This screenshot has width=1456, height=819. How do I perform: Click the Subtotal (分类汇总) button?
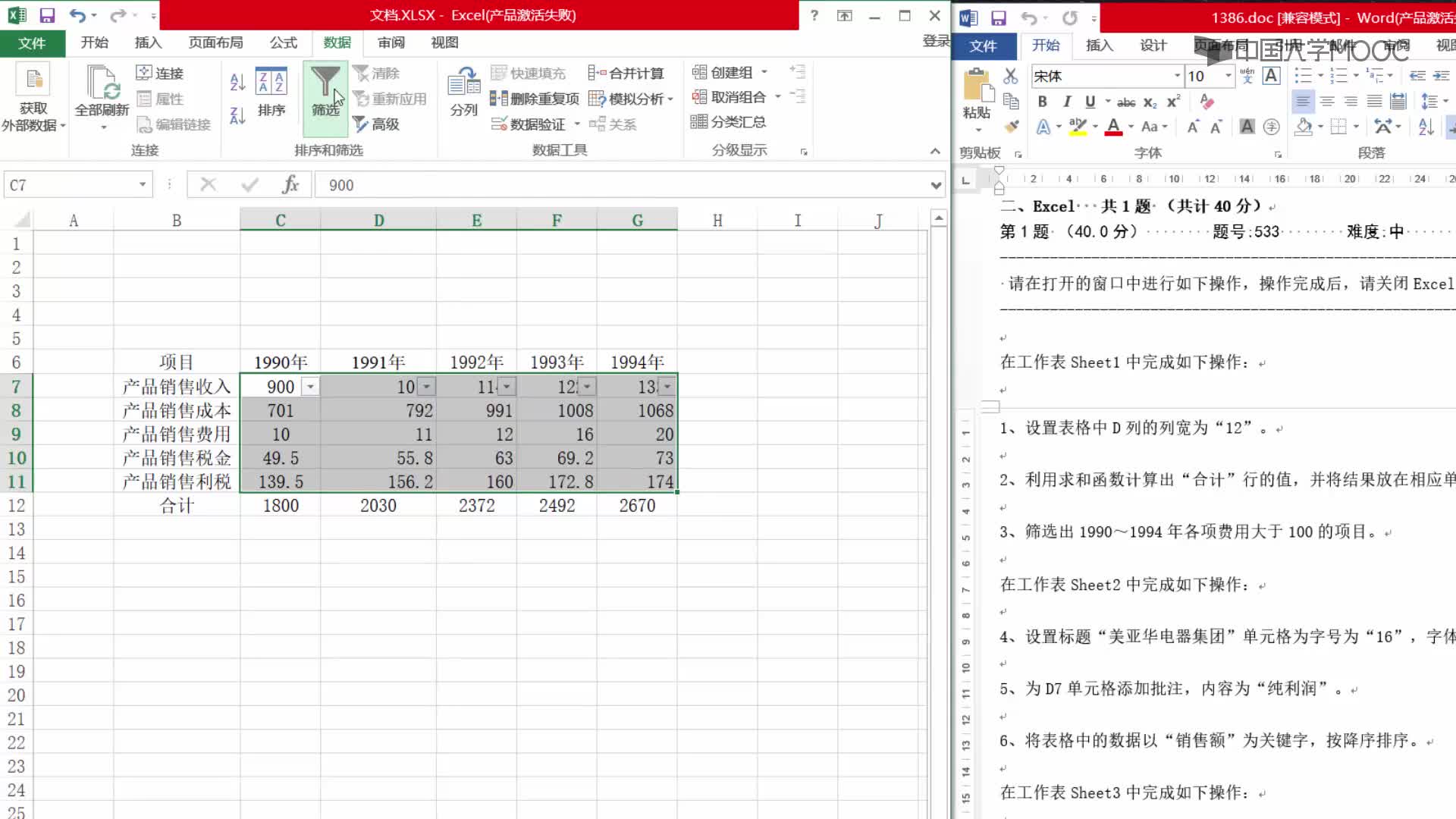[x=728, y=121]
